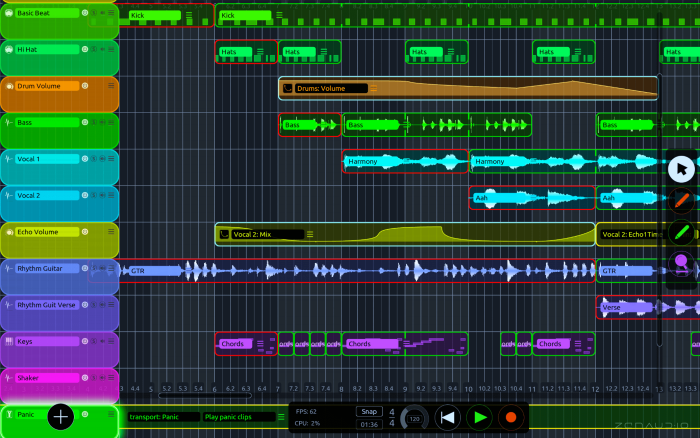Click the round button beside Echo Volume name
The image size is (700, 438).
[x=85, y=232]
